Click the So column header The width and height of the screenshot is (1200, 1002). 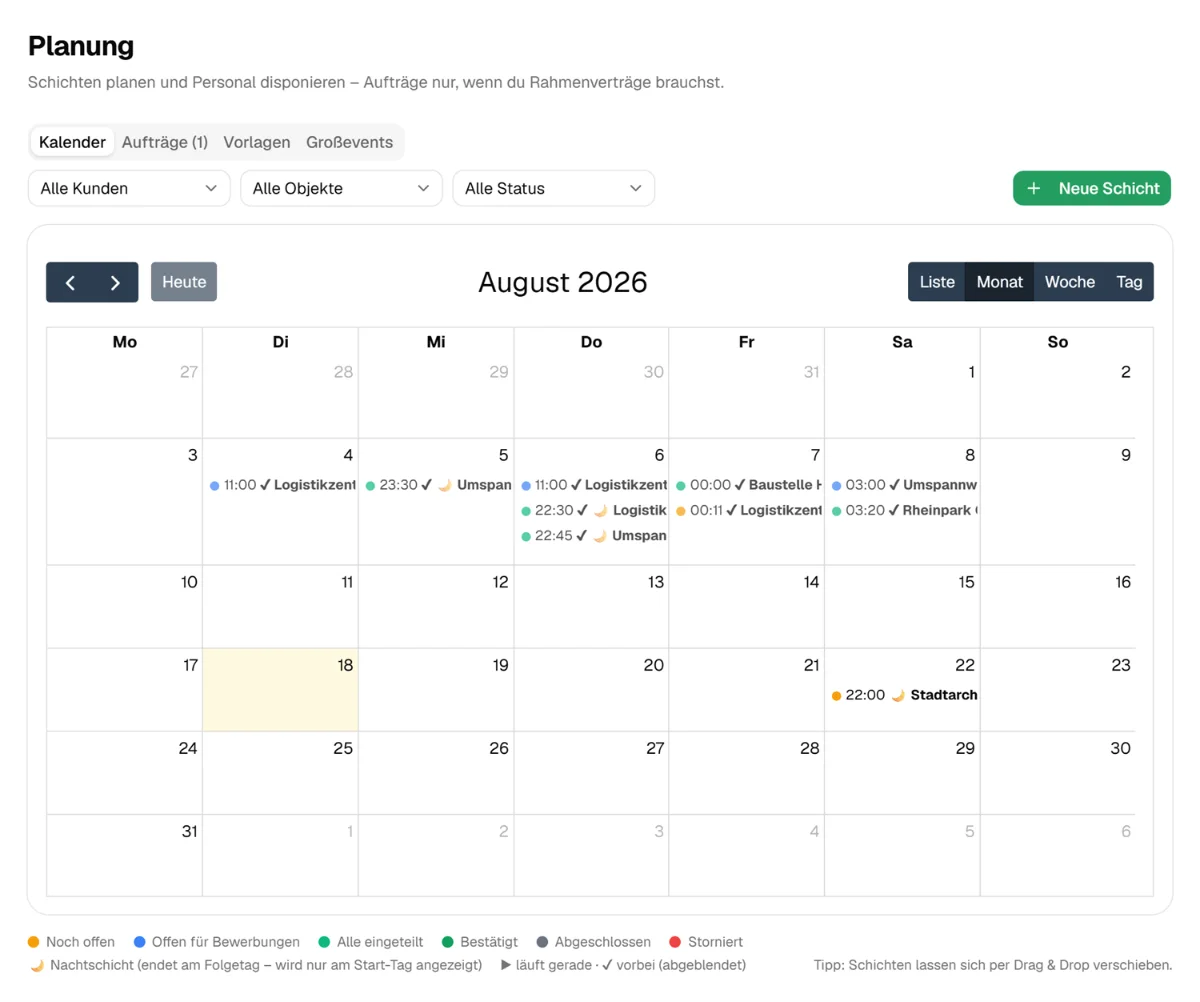1058,342
